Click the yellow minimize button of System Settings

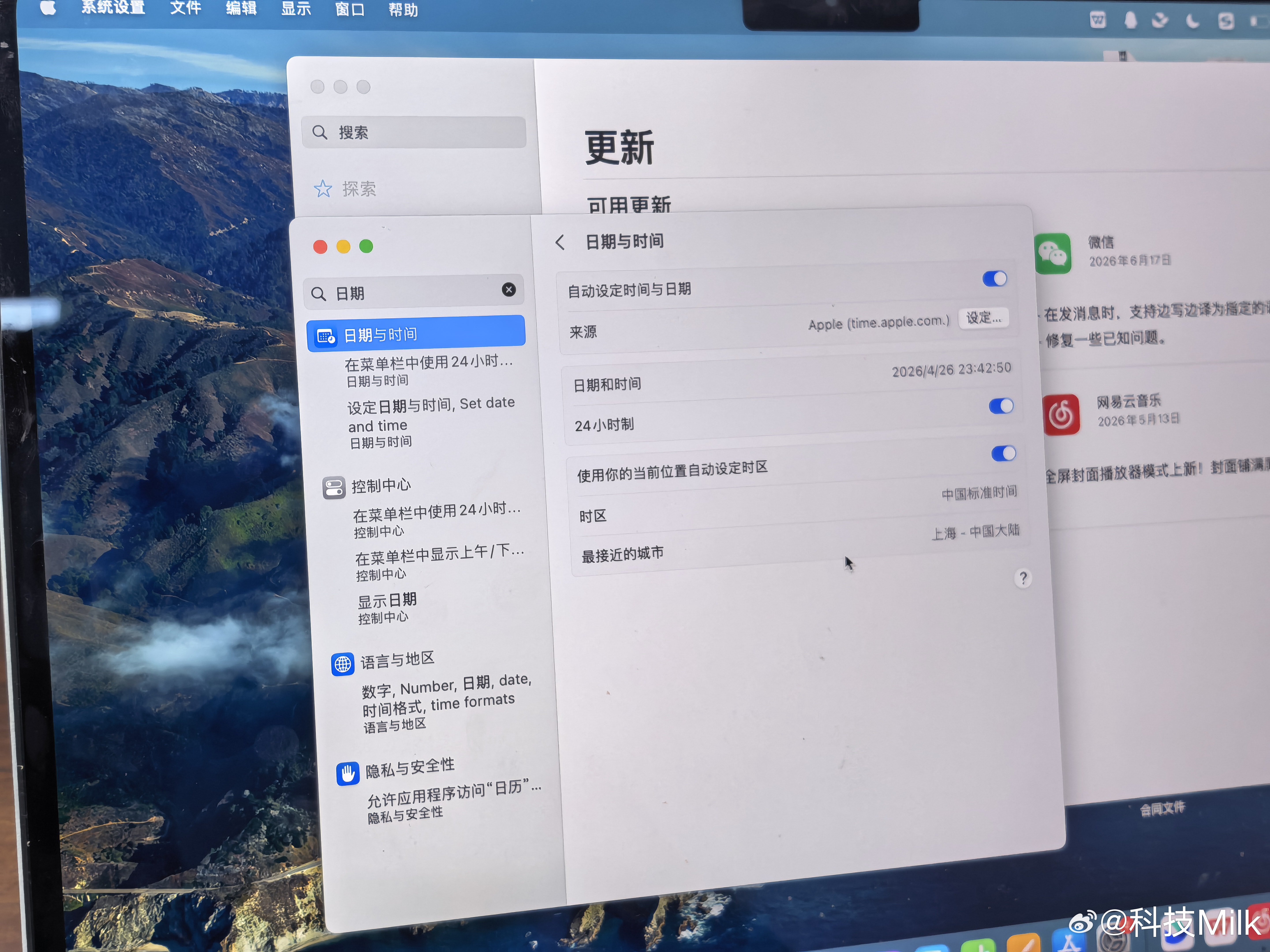pyautogui.click(x=343, y=247)
